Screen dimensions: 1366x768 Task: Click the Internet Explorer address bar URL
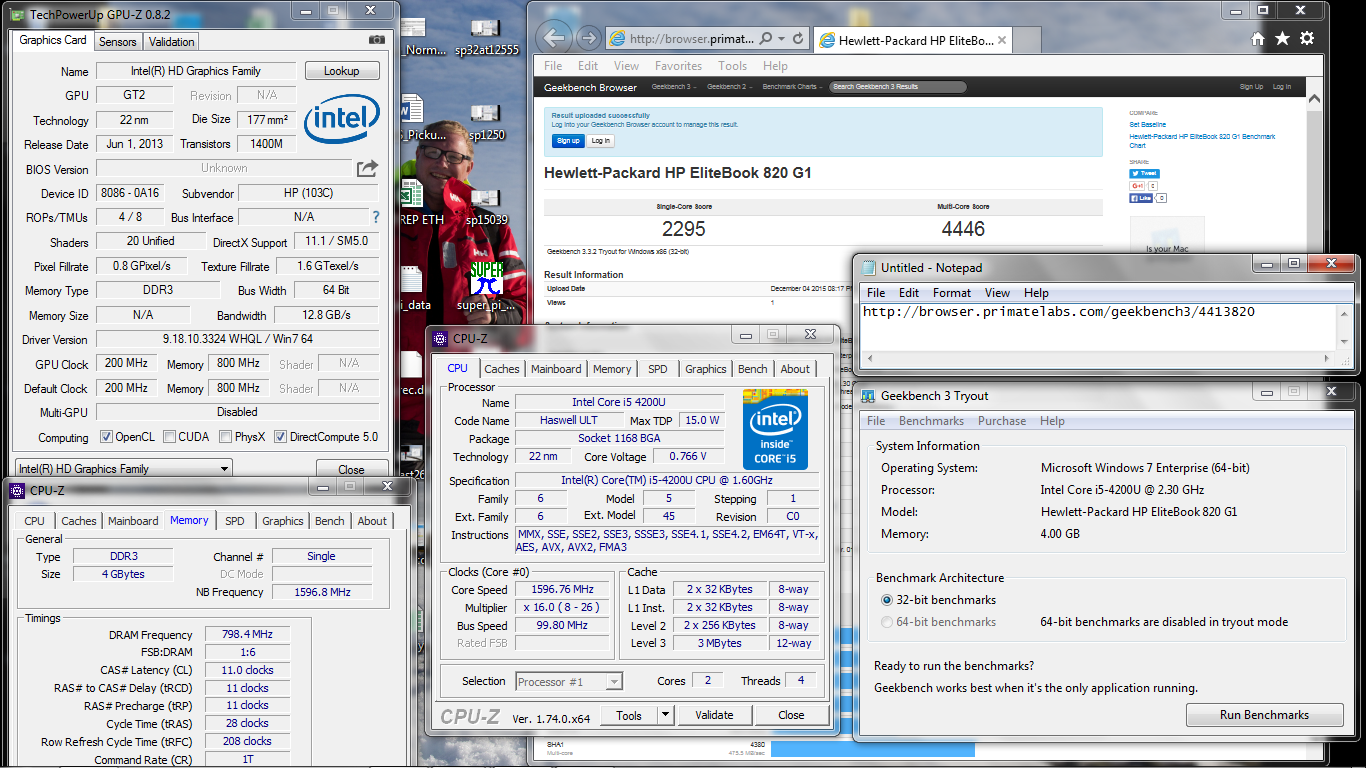click(691, 39)
